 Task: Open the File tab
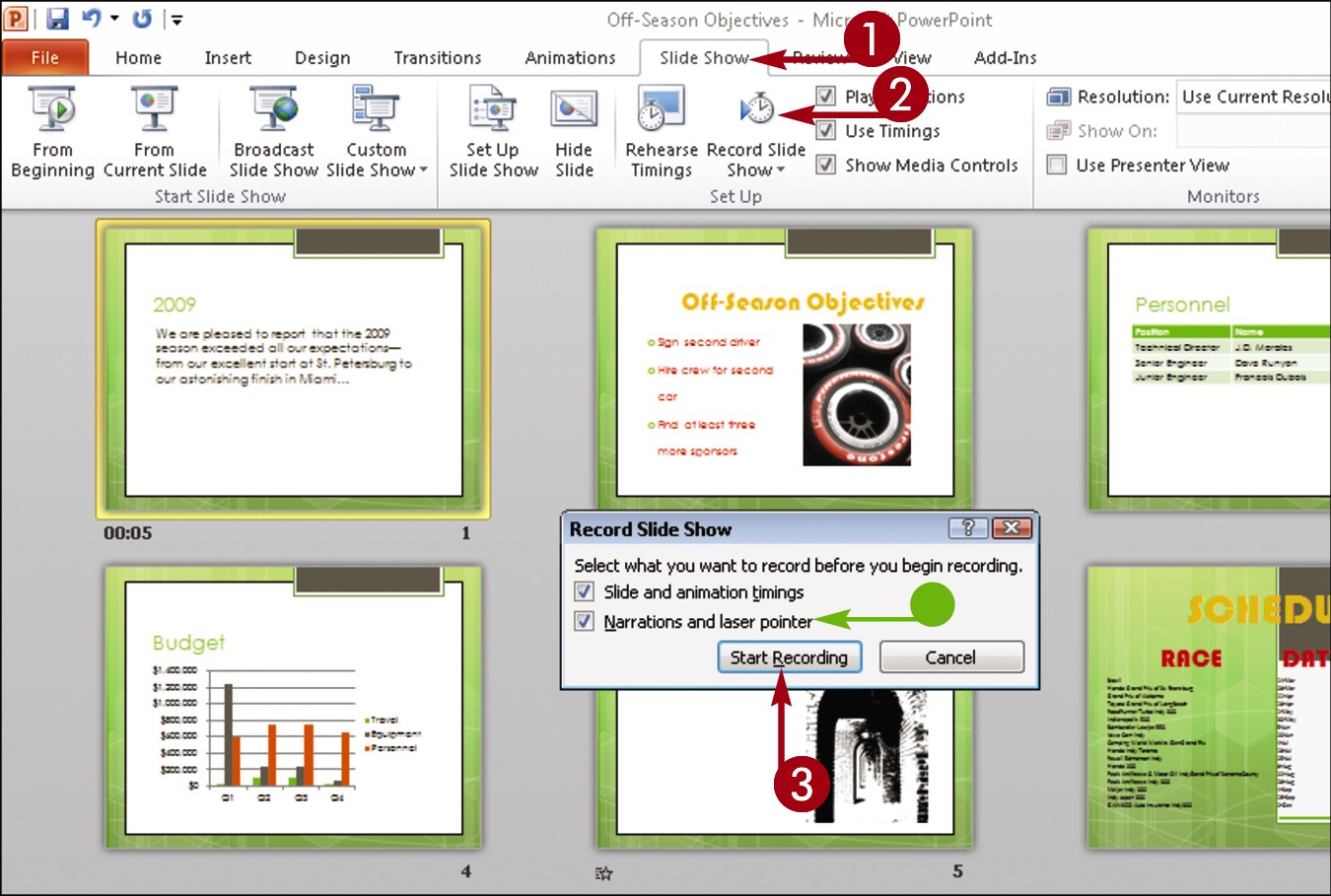(45, 57)
